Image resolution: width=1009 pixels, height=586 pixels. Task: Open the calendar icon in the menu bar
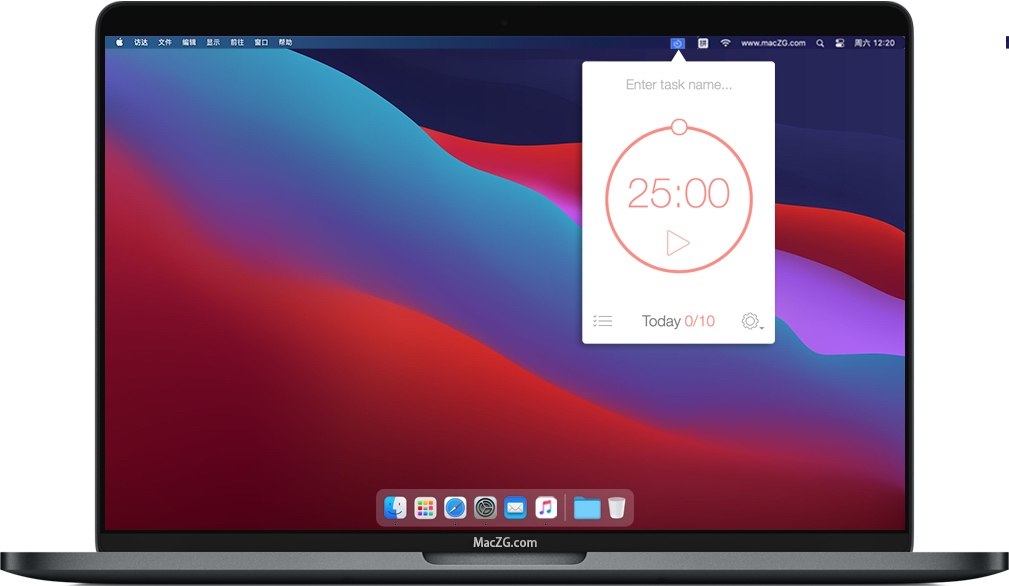[703, 43]
